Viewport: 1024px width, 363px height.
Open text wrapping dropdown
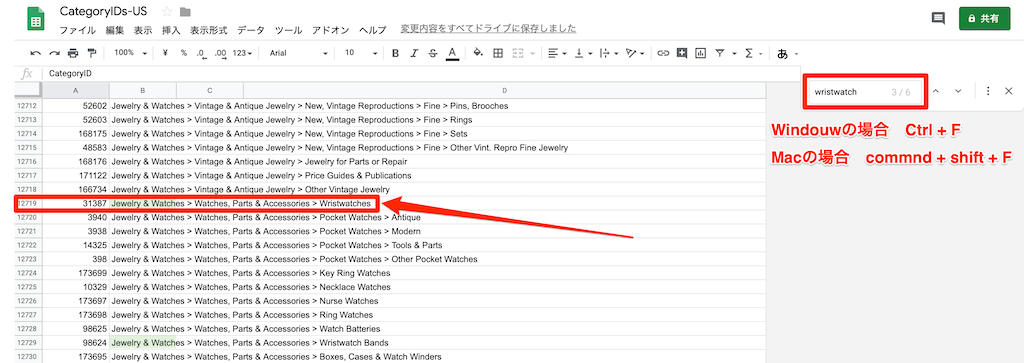point(609,54)
